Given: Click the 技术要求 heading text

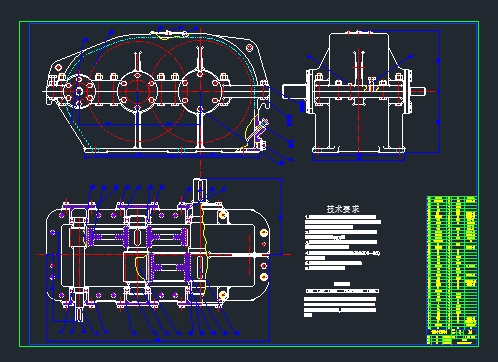Looking at the screenshot, I should click(x=343, y=209).
